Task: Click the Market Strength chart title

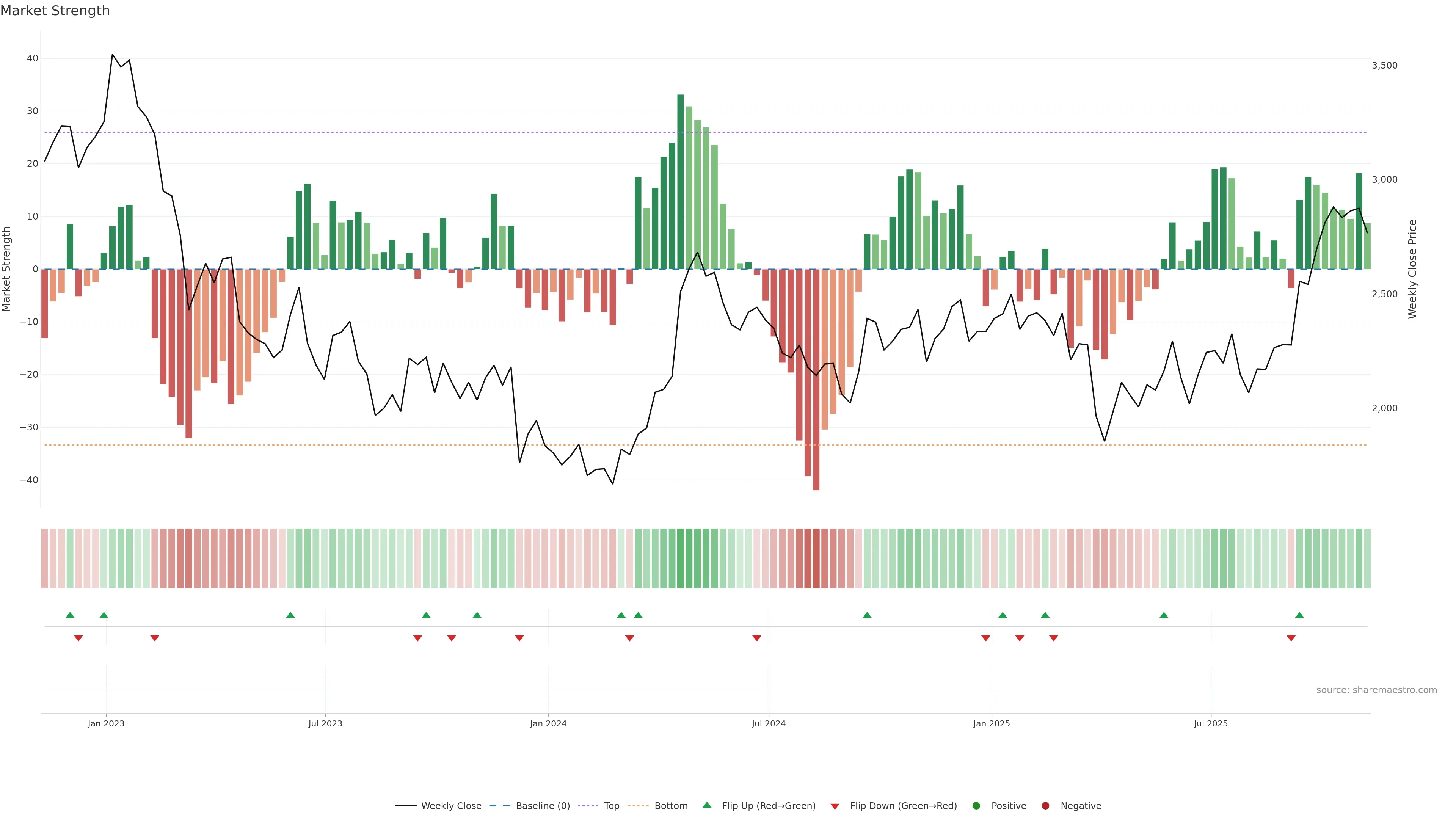Action: click(55, 11)
